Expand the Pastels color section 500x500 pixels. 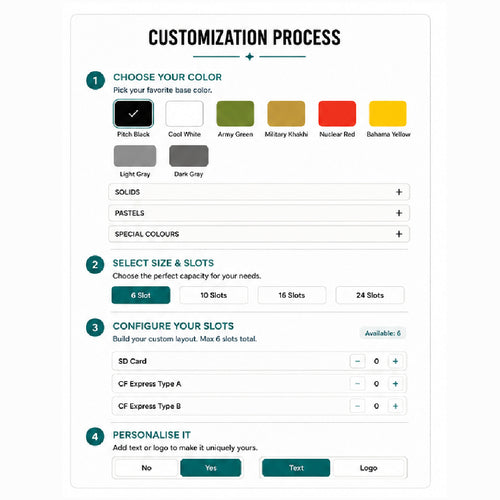[x=259, y=213]
